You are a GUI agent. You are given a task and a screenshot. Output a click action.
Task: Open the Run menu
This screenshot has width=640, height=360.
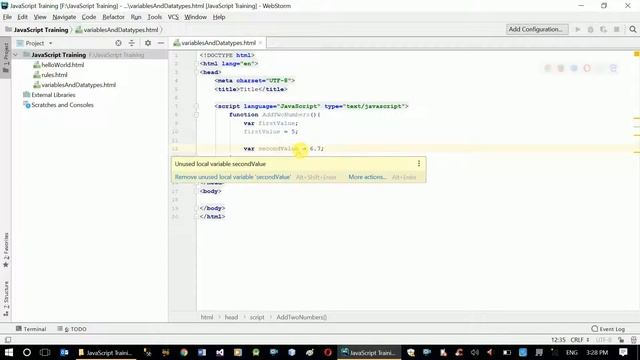click(136, 17)
